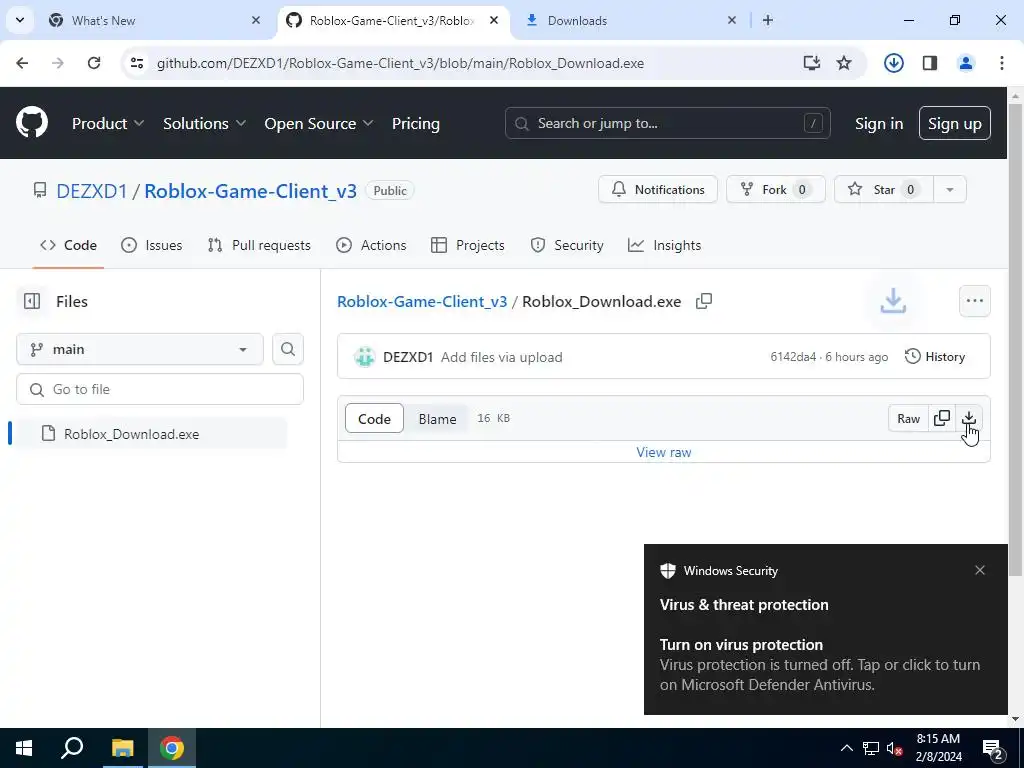Expand the Solutions menu

[x=204, y=123]
